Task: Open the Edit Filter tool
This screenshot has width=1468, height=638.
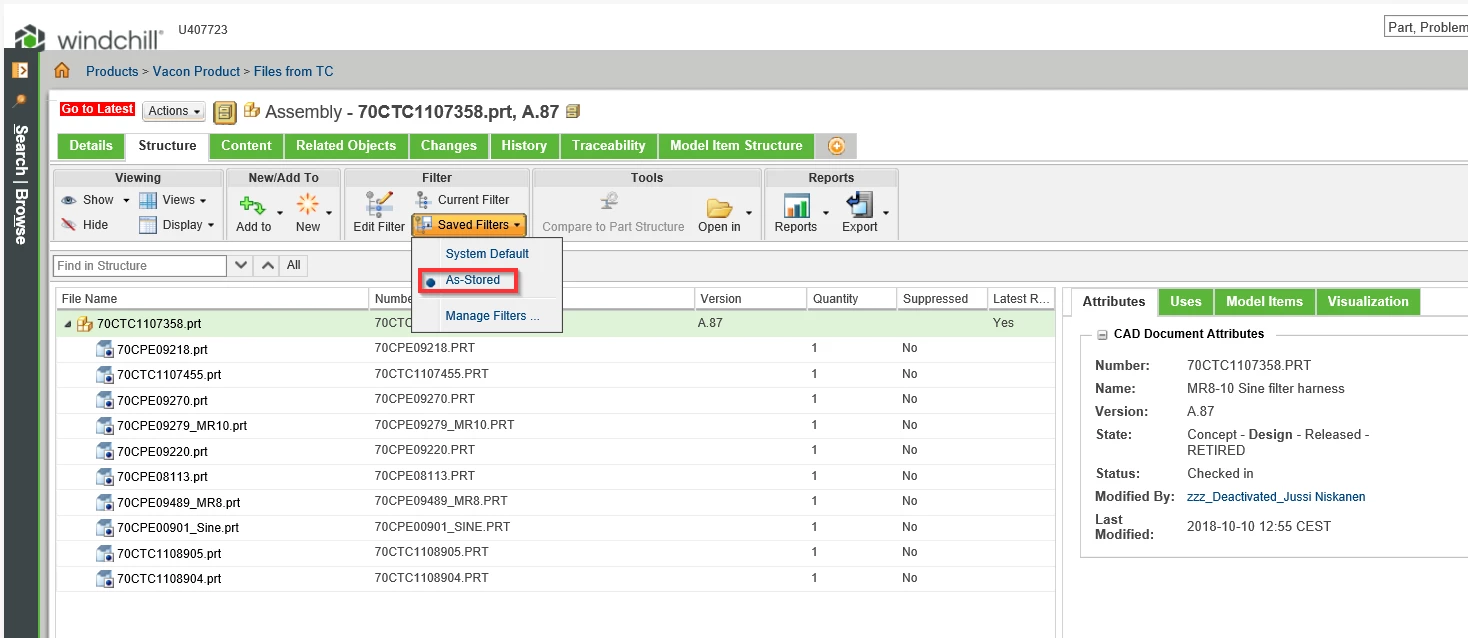Action: [379, 213]
